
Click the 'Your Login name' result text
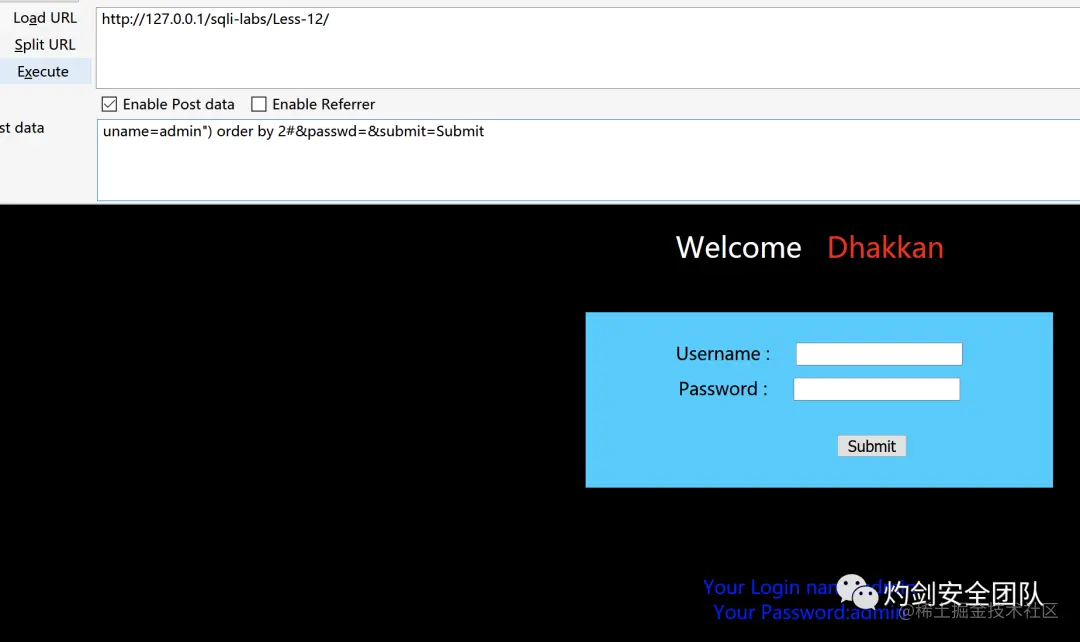click(809, 587)
